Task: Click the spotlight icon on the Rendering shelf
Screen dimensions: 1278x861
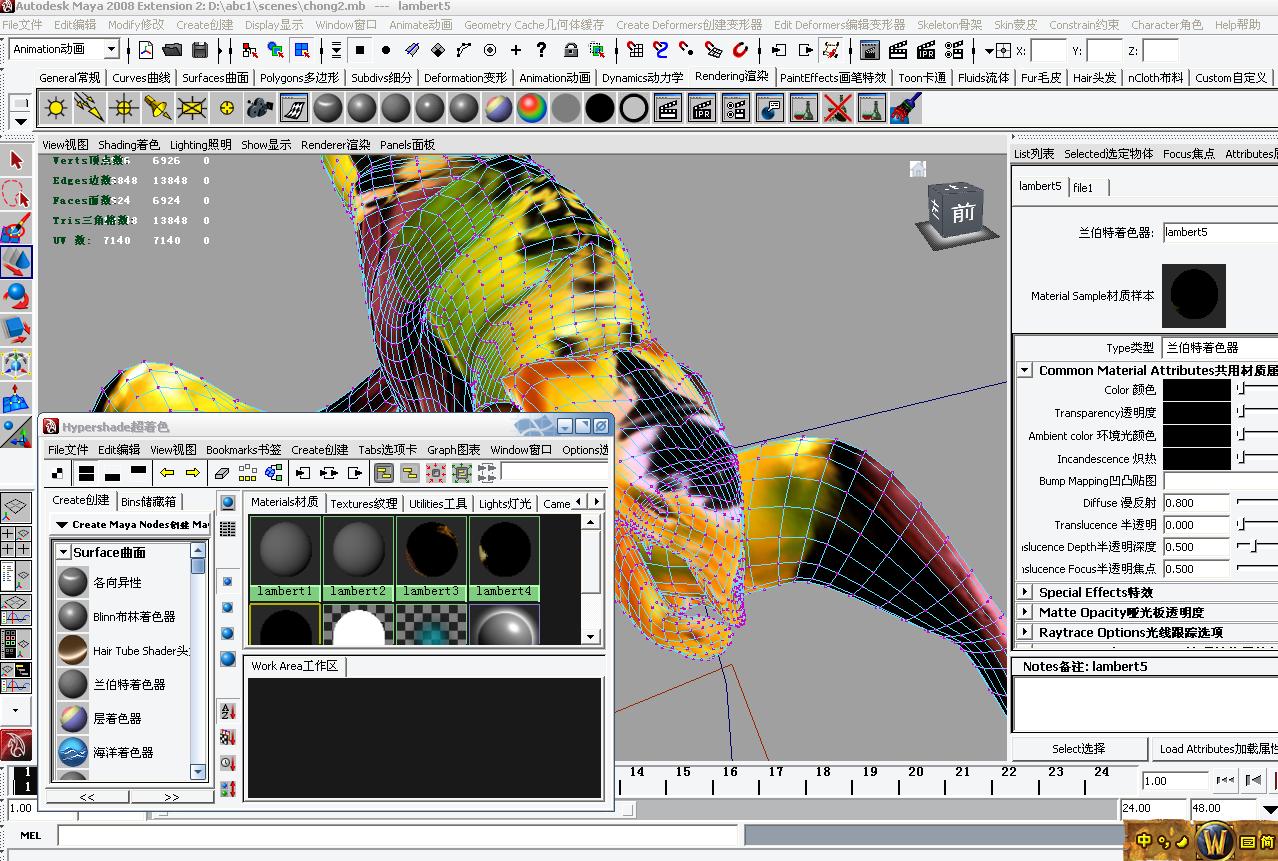Action: click(157, 108)
